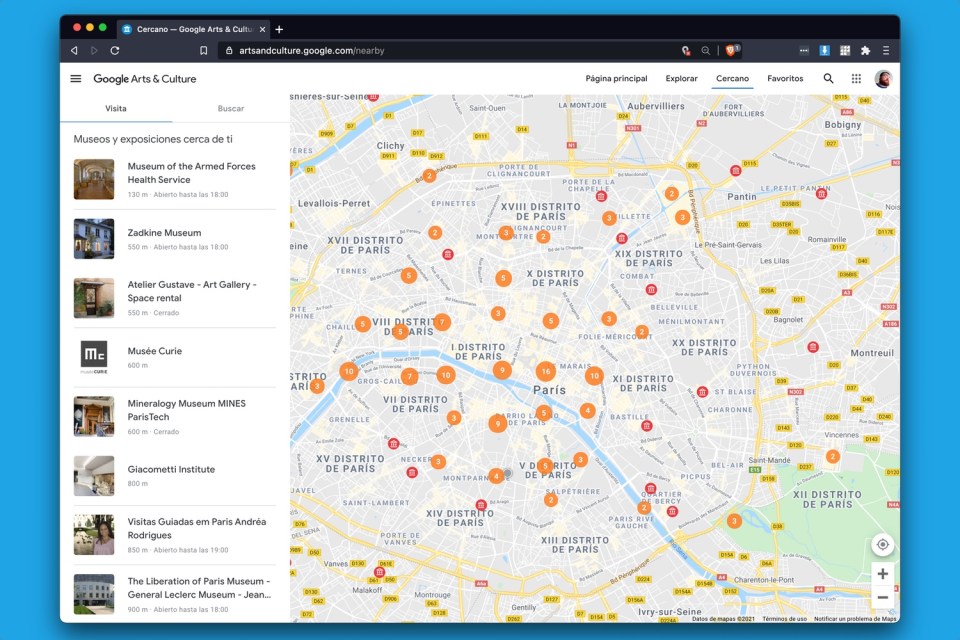The width and height of the screenshot is (960, 640).
Task: Open the Google apps grid
Action: tap(856, 79)
